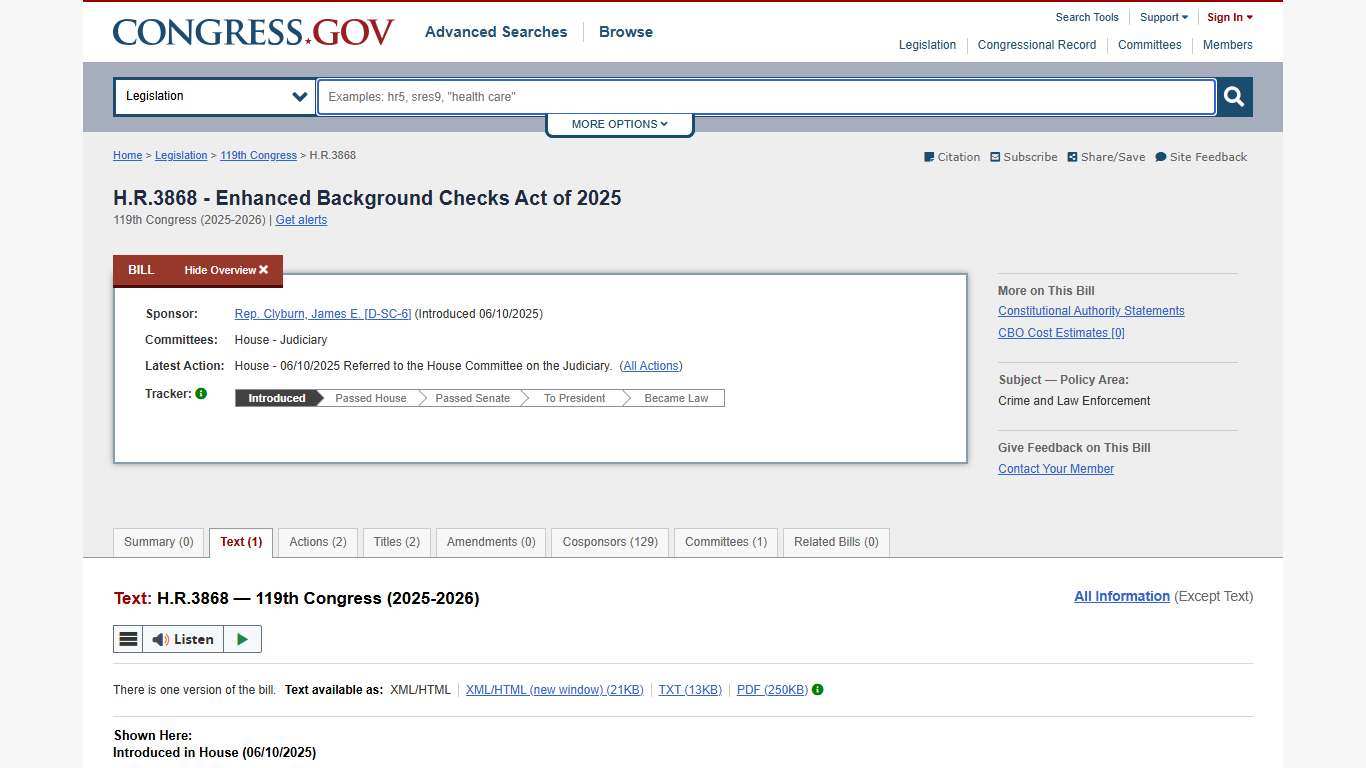Click the Listen speaker icon
1366x768 pixels.
tap(160, 639)
